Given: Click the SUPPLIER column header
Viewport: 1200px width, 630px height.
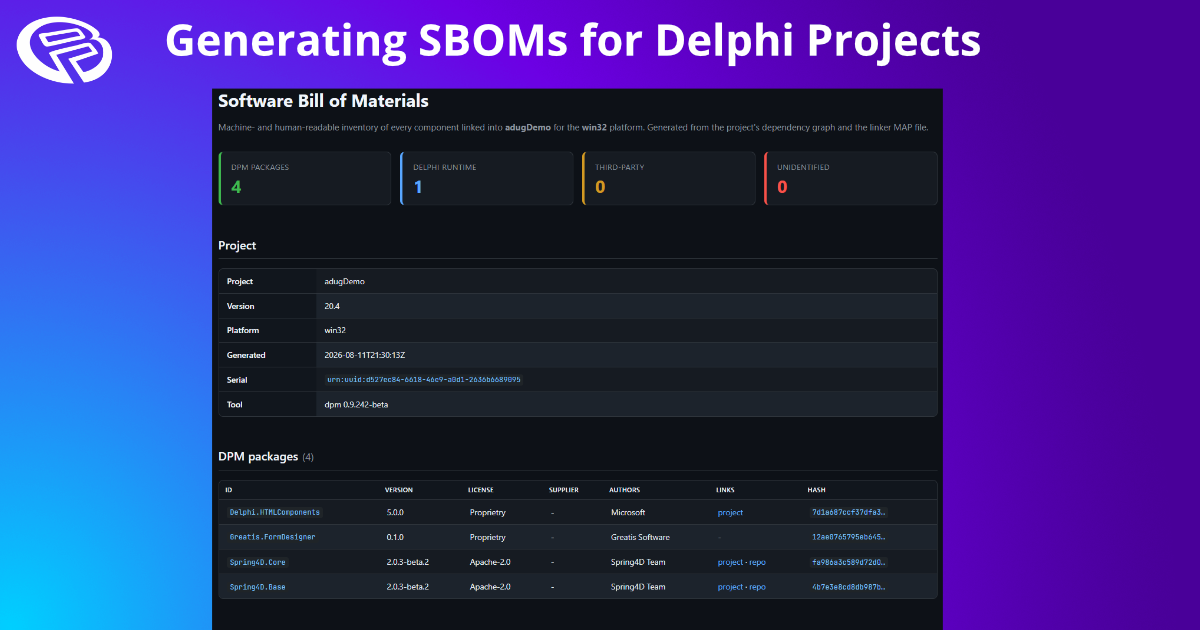Looking at the screenshot, I should coord(564,490).
